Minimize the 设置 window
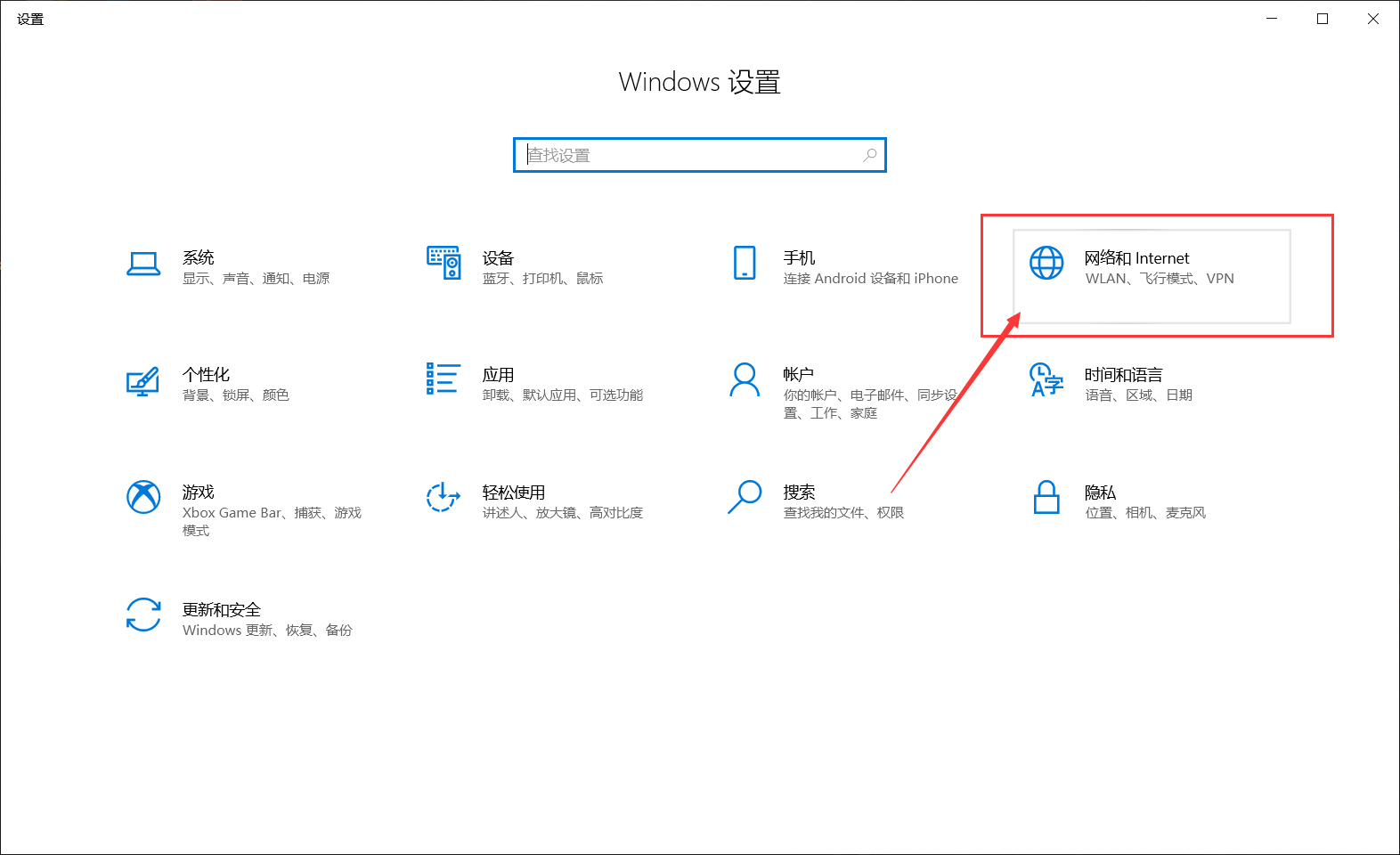The width and height of the screenshot is (1400, 855). tap(1272, 19)
